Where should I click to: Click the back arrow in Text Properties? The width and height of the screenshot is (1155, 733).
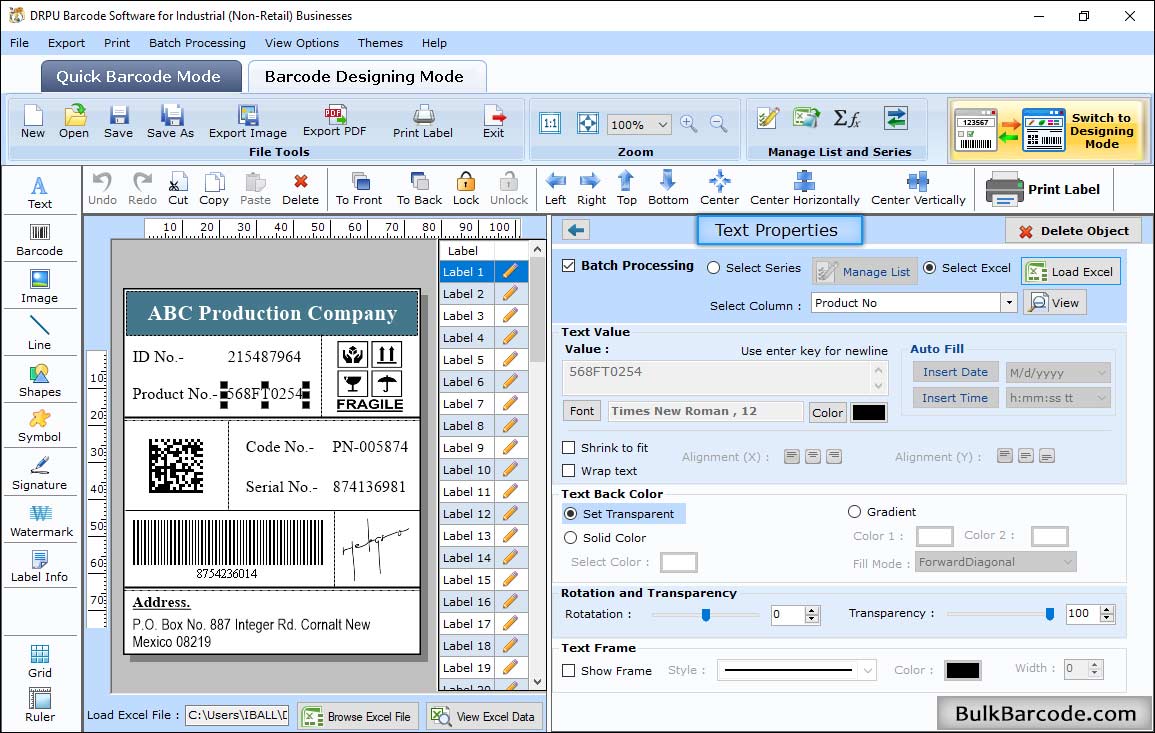(x=576, y=230)
